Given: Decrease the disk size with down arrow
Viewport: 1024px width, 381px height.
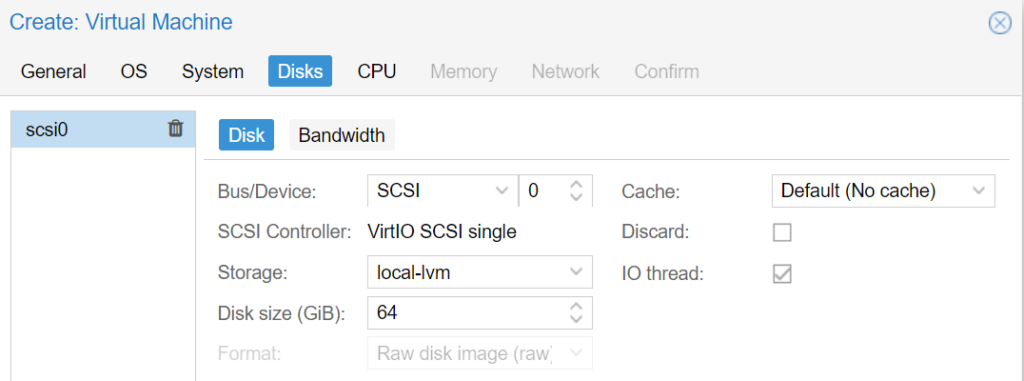Looking at the screenshot, I should 576,319.
